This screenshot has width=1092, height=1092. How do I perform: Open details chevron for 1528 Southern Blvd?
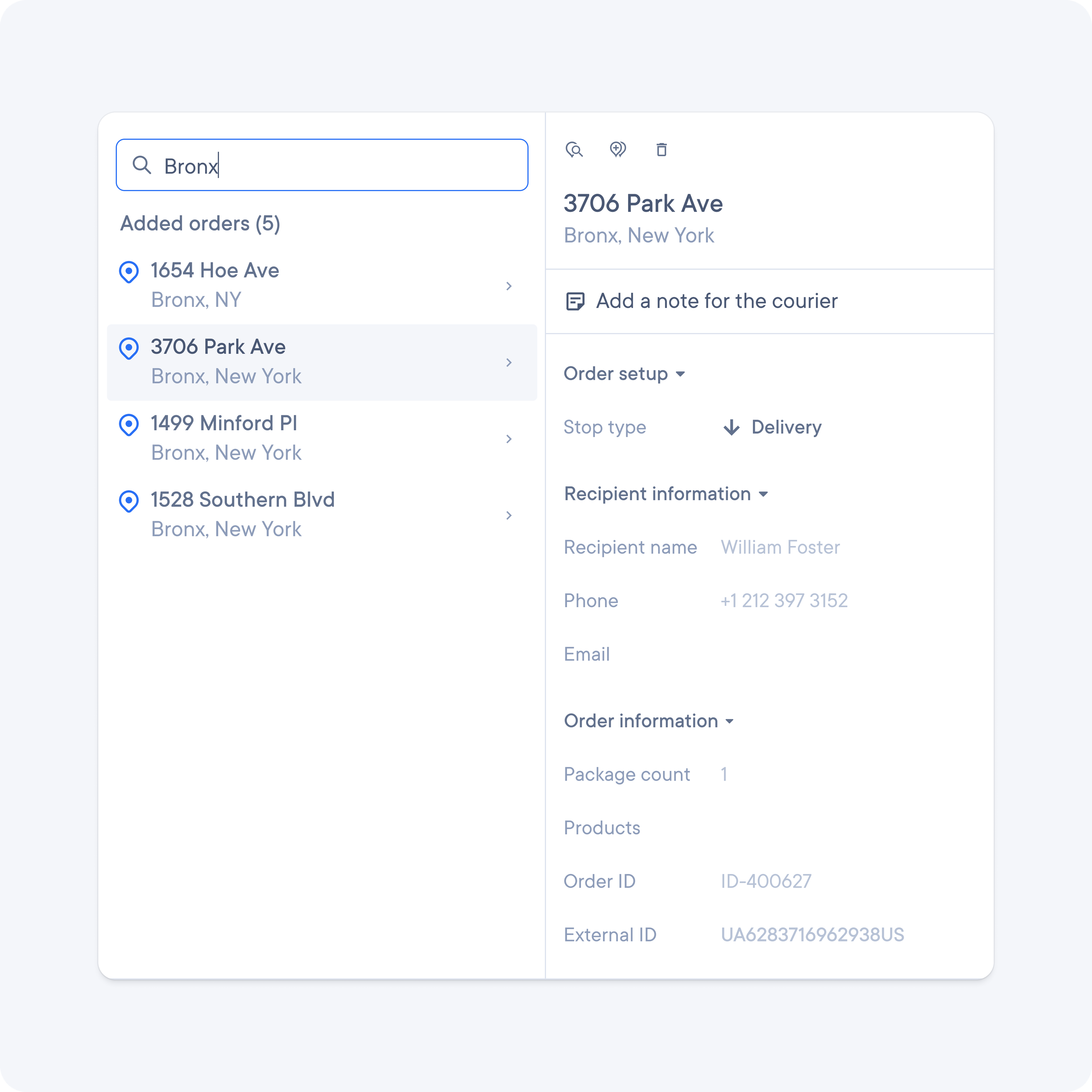(509, 515)
